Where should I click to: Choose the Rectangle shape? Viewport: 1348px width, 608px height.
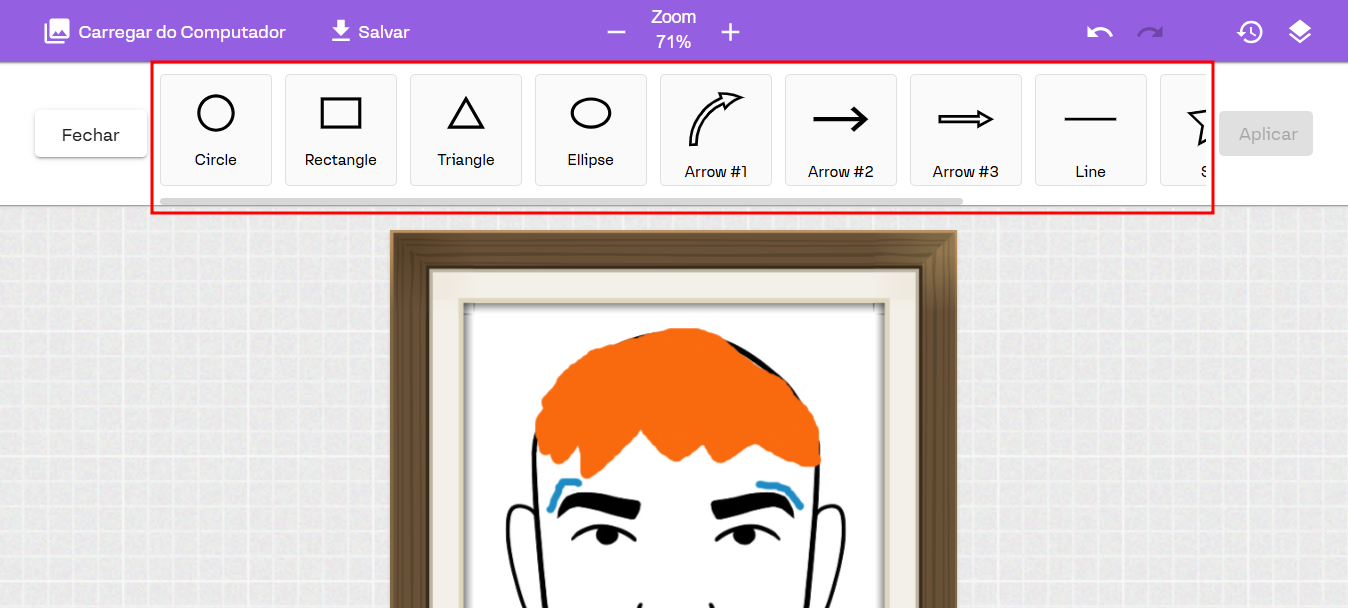341,130
